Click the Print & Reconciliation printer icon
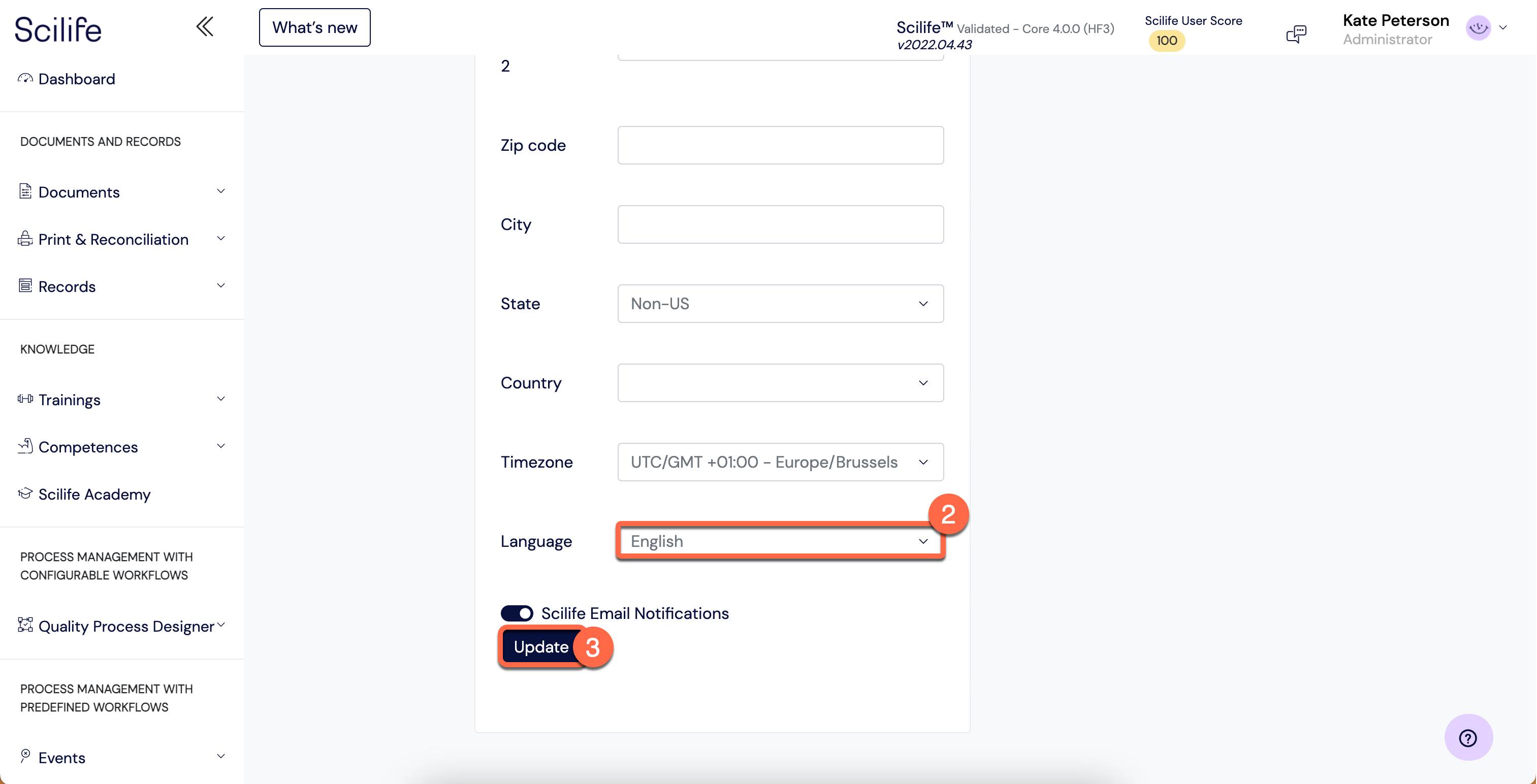Screen dimensions: 1537x784 [x=25, y=239]
